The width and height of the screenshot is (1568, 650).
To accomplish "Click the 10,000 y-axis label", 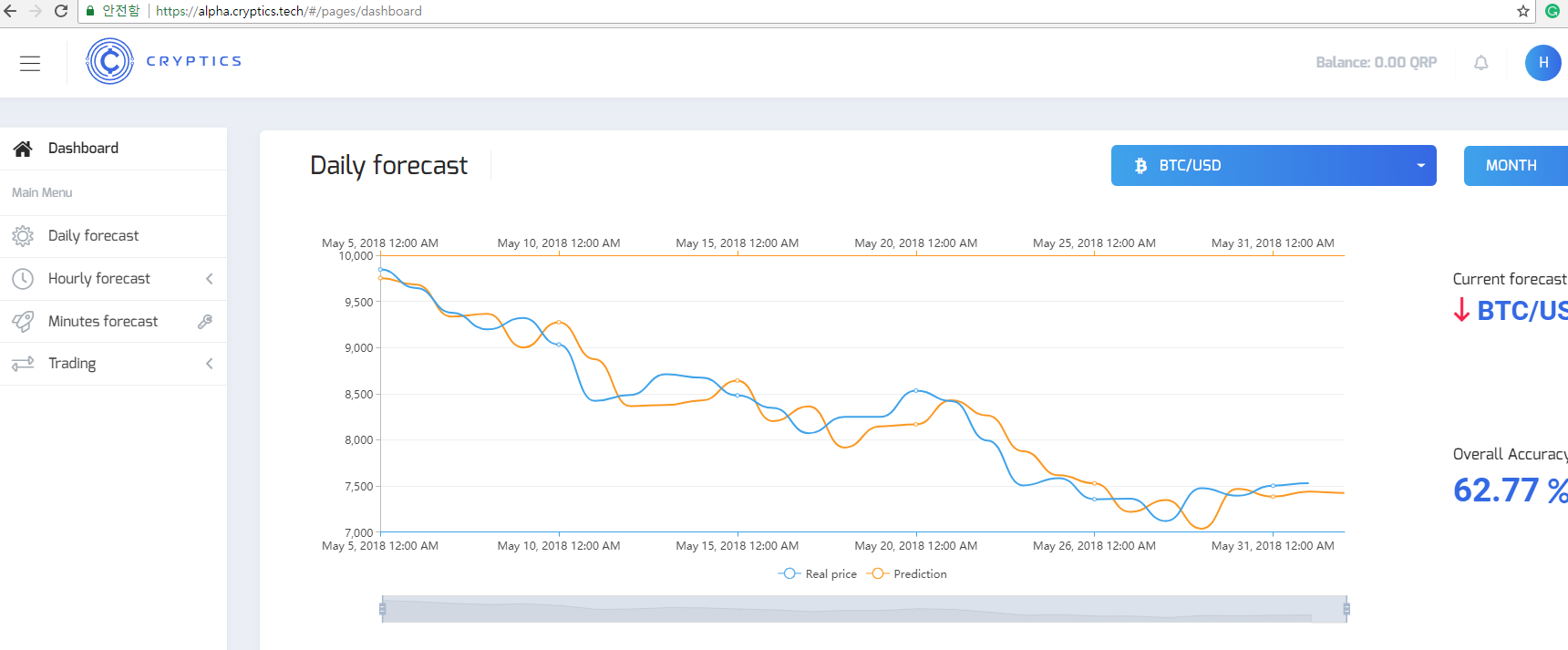I will click(356, 256).
